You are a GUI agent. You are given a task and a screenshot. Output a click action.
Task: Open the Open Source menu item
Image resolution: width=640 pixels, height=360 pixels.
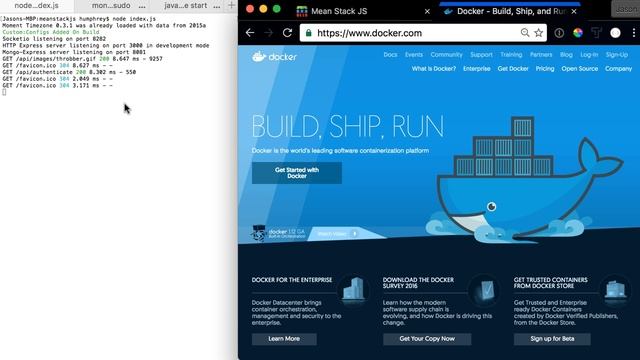click(x=580, y=69)
